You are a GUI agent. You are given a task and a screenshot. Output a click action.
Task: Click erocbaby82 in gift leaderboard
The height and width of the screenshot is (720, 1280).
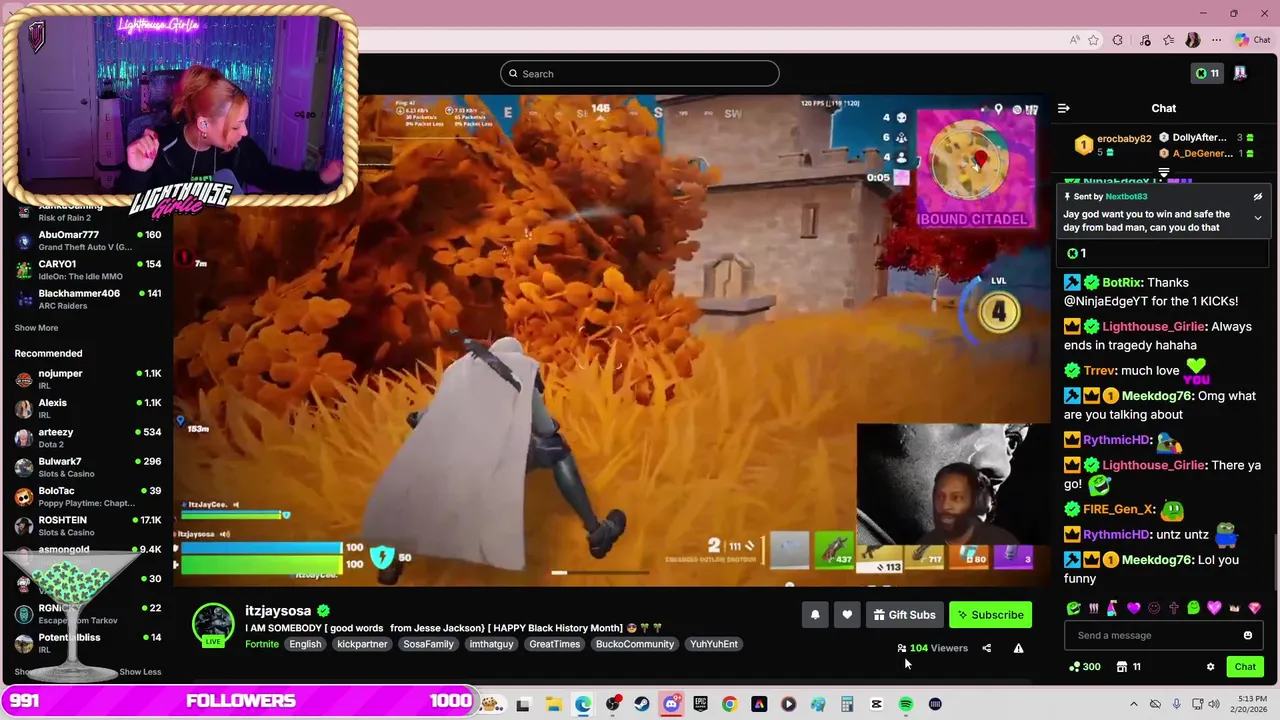[1124, 139]
